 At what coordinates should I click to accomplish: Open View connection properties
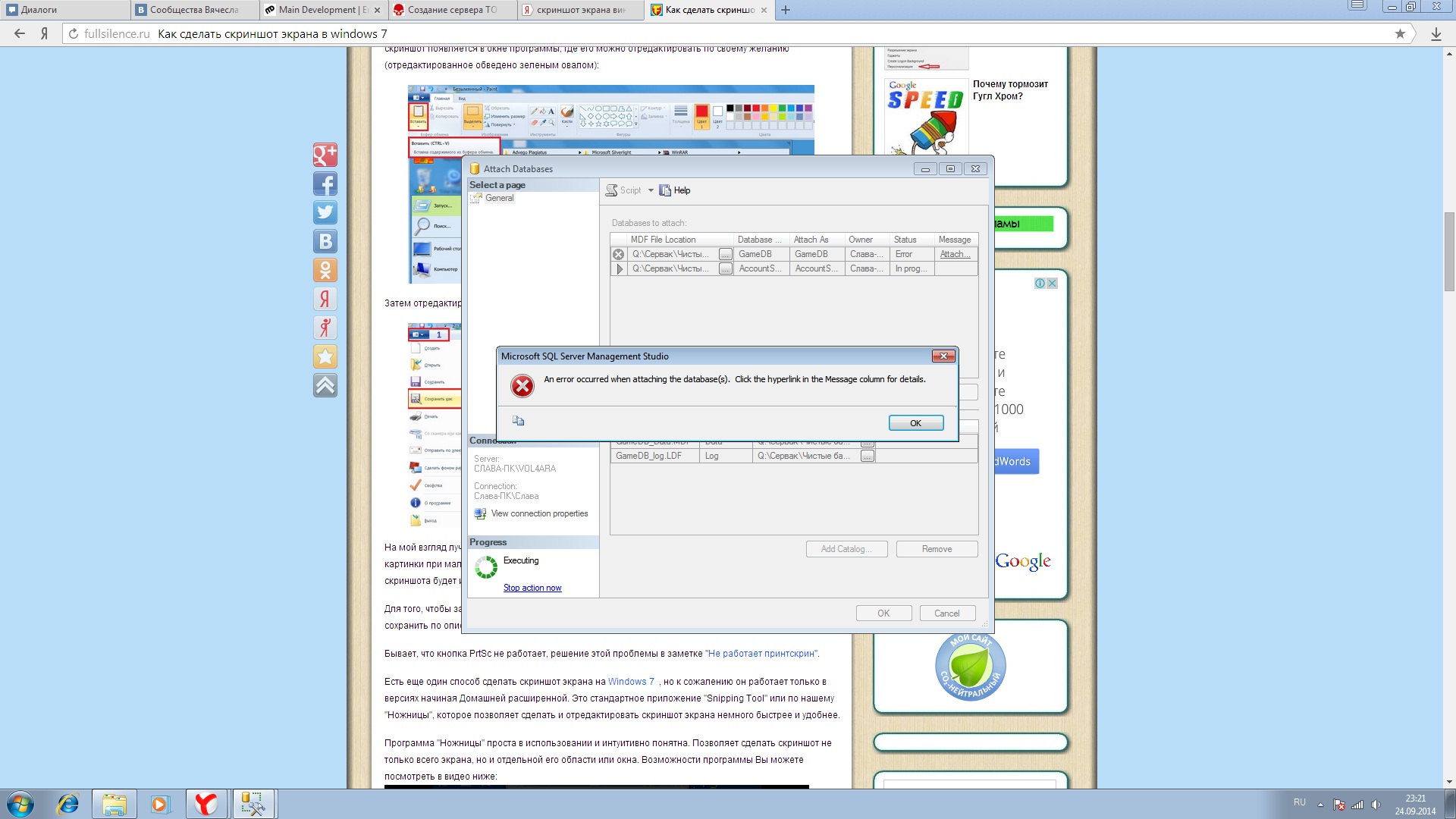pos(539,513)
